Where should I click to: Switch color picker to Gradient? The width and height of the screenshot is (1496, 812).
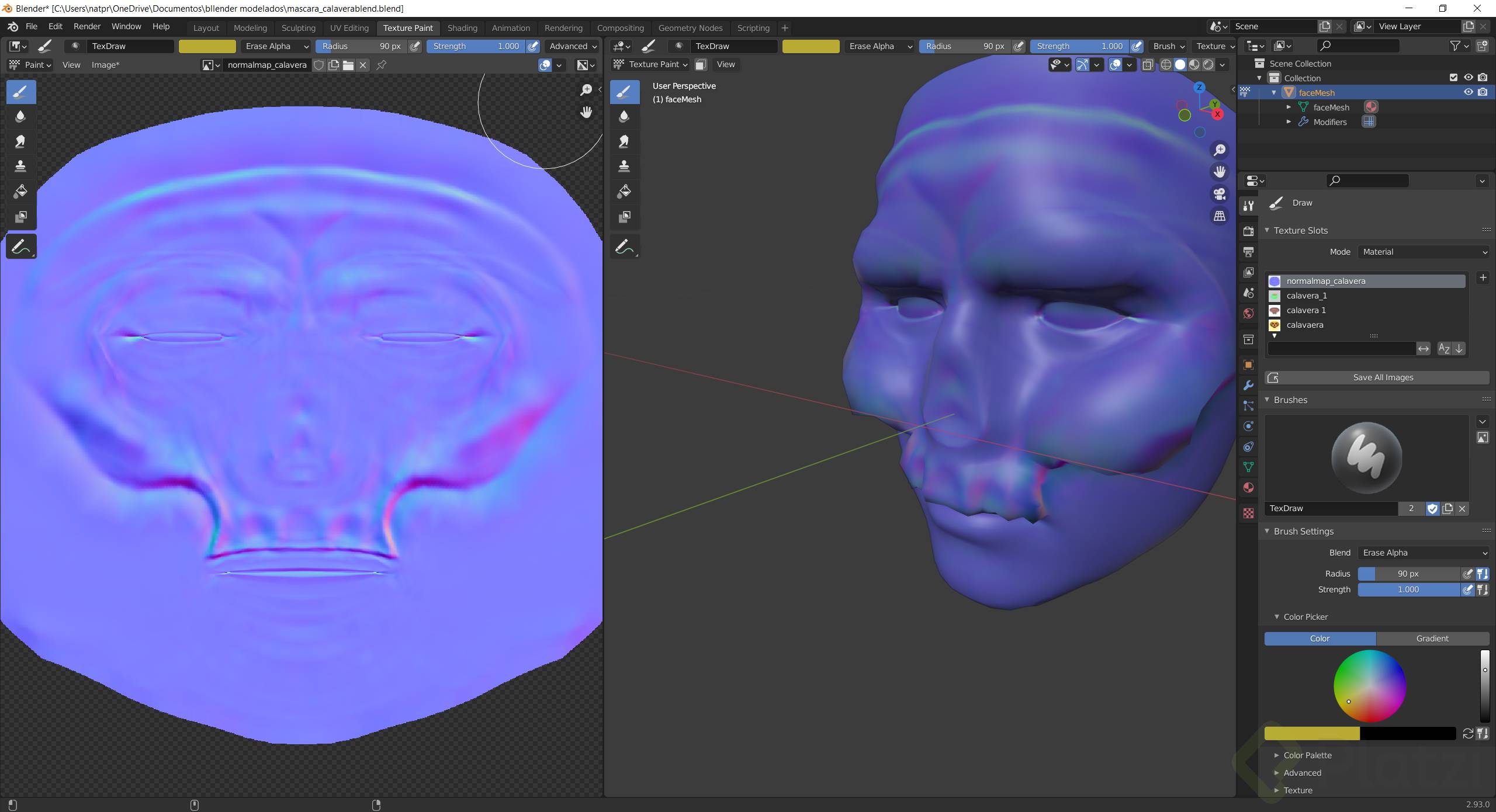coord(1432,639)
